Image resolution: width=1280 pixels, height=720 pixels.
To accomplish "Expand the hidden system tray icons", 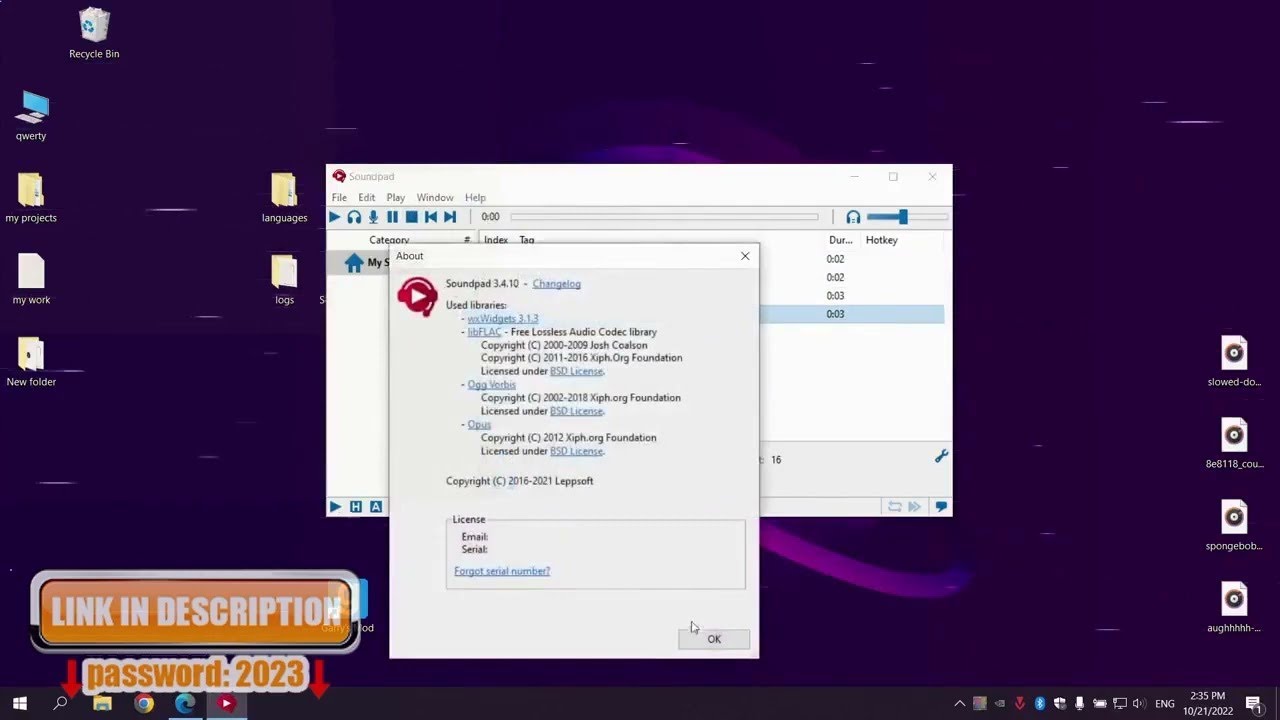I will 960,704.
